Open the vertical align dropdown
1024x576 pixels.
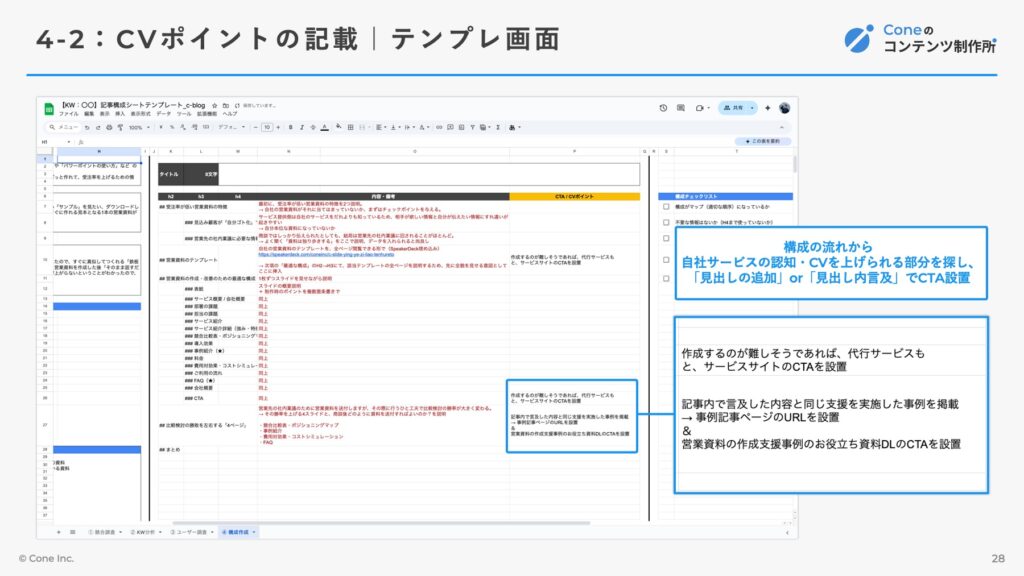pyautogui.click(x=394, y=127)
